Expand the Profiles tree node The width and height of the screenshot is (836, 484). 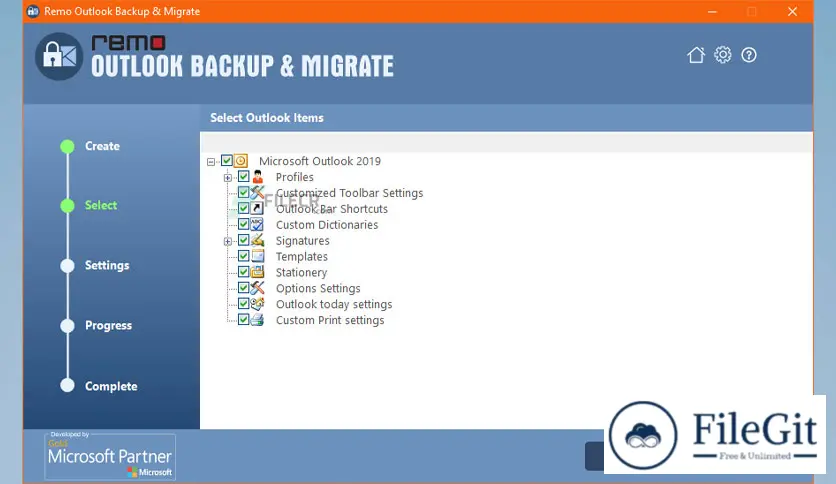[x=228, y=178]
